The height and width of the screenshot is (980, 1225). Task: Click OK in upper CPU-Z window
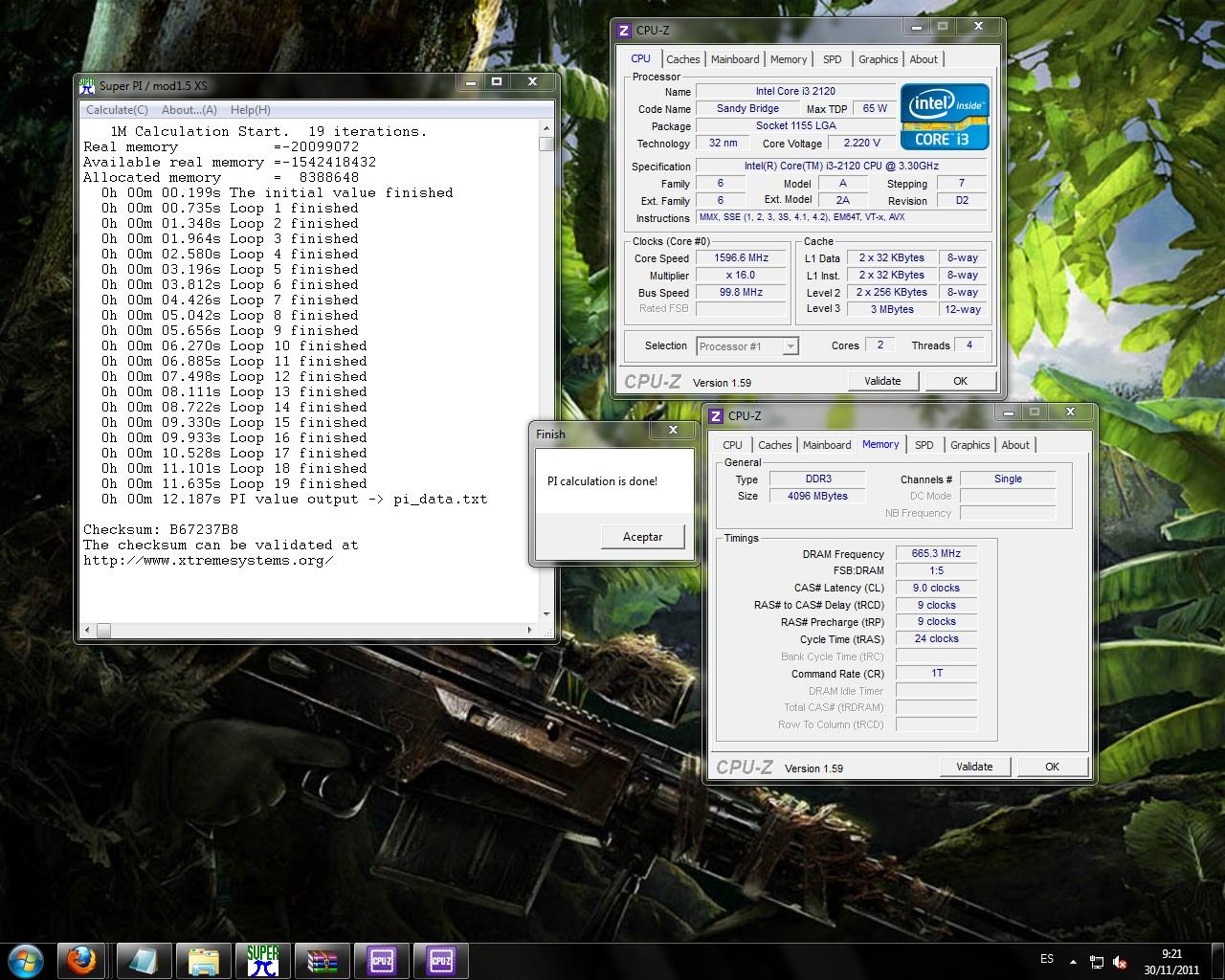click(x=960, y=381)
